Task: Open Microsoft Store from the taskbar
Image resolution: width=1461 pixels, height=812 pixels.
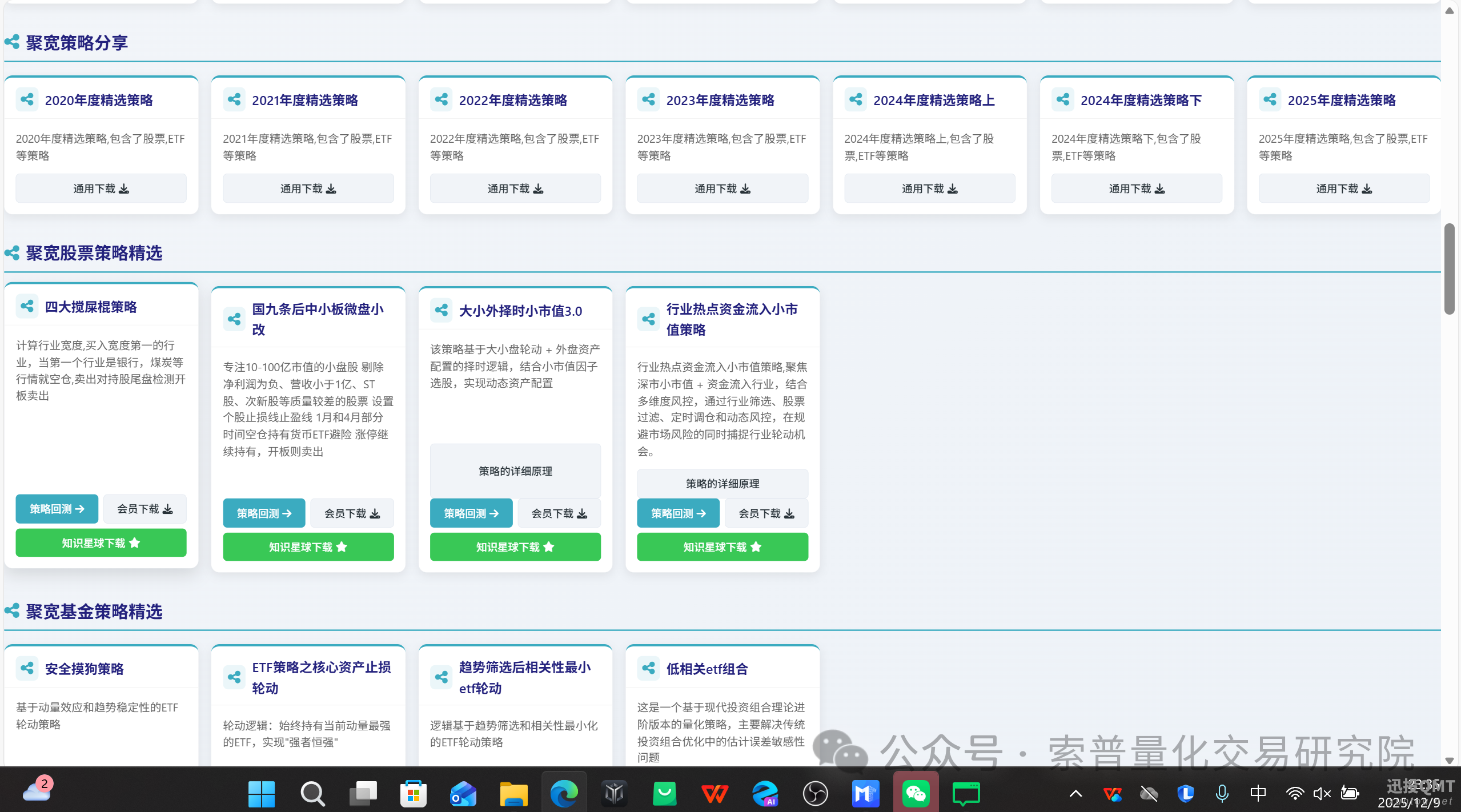Action: [x=413, y=793]
